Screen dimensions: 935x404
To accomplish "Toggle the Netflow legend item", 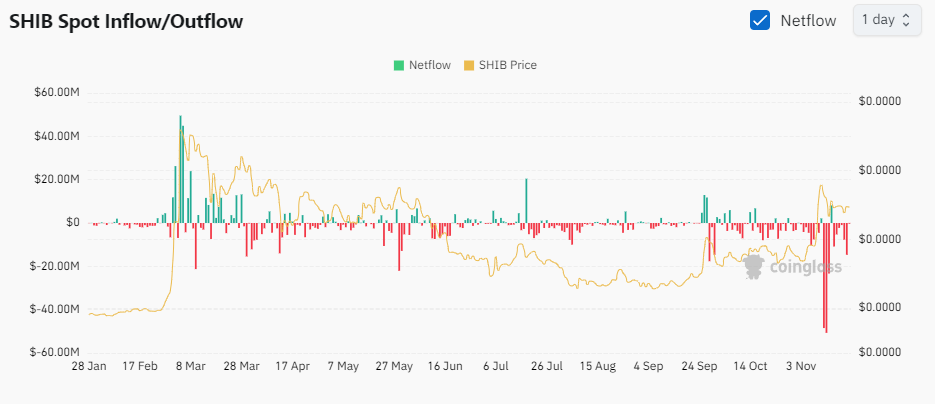I will 422,65.
